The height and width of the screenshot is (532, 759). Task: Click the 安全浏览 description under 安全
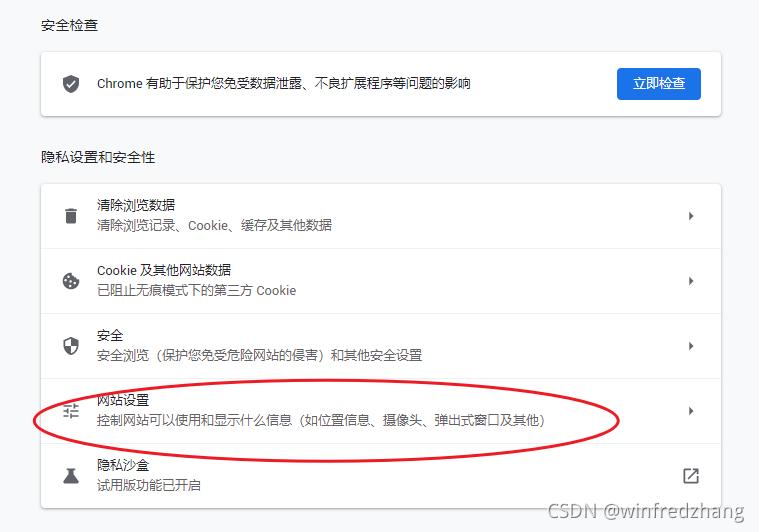coord(259,355)
